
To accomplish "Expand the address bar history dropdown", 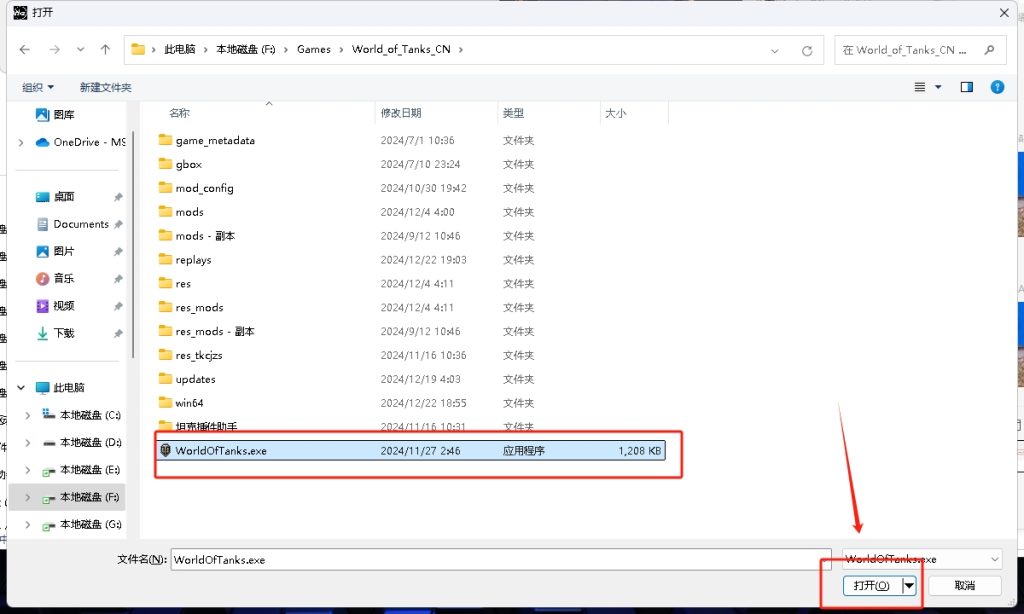I will pyautogui.click(x=775, y=50).
